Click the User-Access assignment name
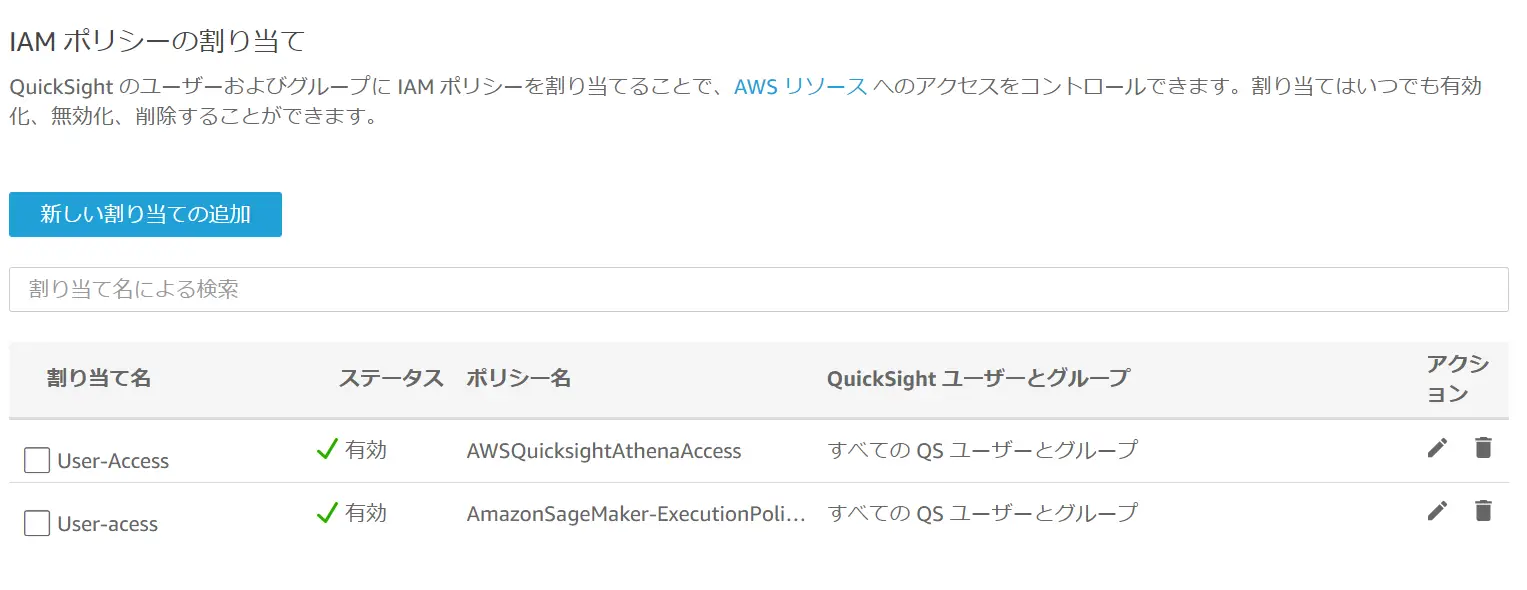 113,461
